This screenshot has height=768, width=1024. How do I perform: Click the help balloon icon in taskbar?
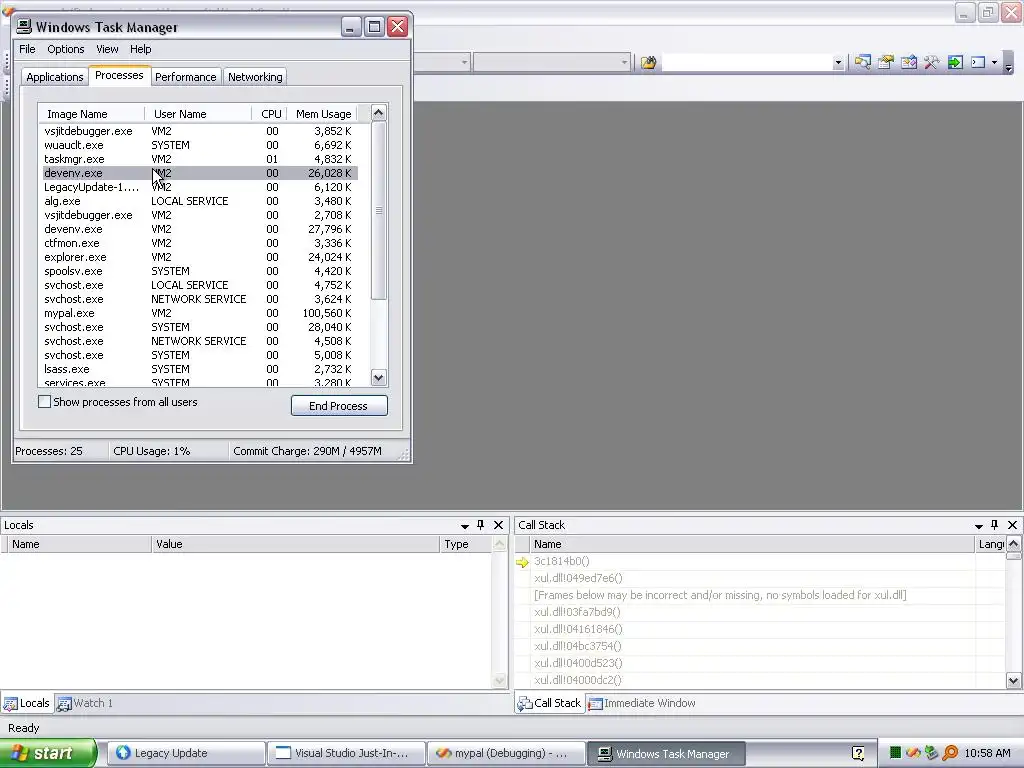(x=858, y=753)
